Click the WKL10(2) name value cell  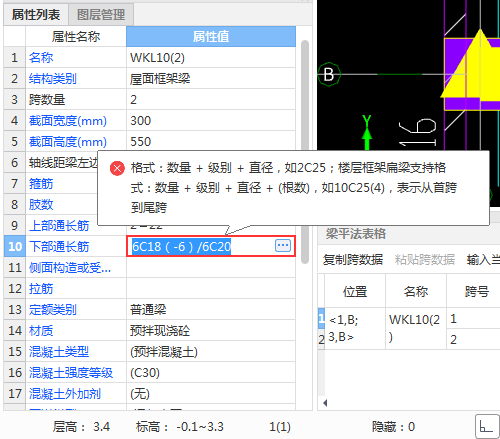211,58
